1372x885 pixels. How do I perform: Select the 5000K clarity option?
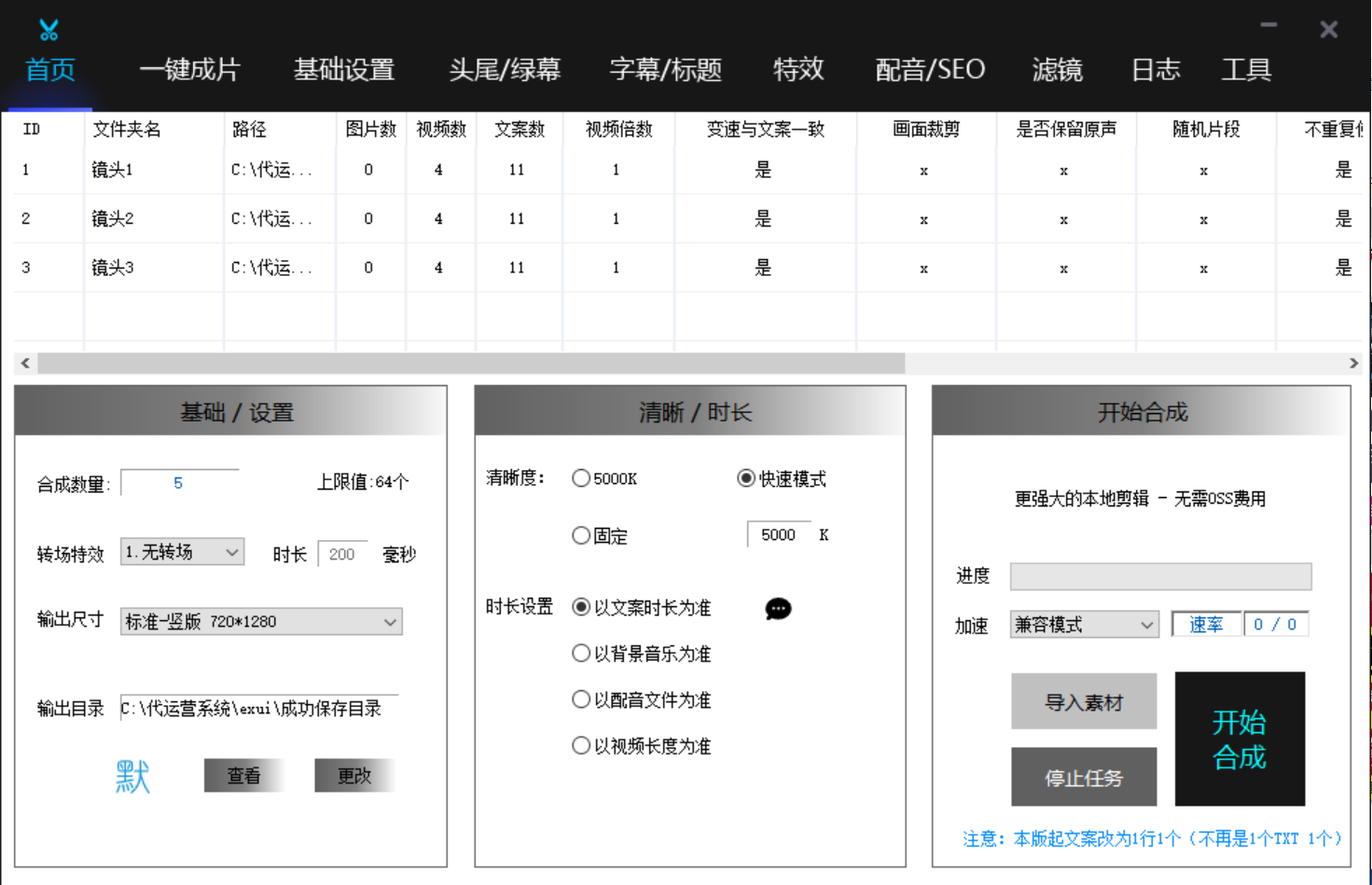pos(581,478)
